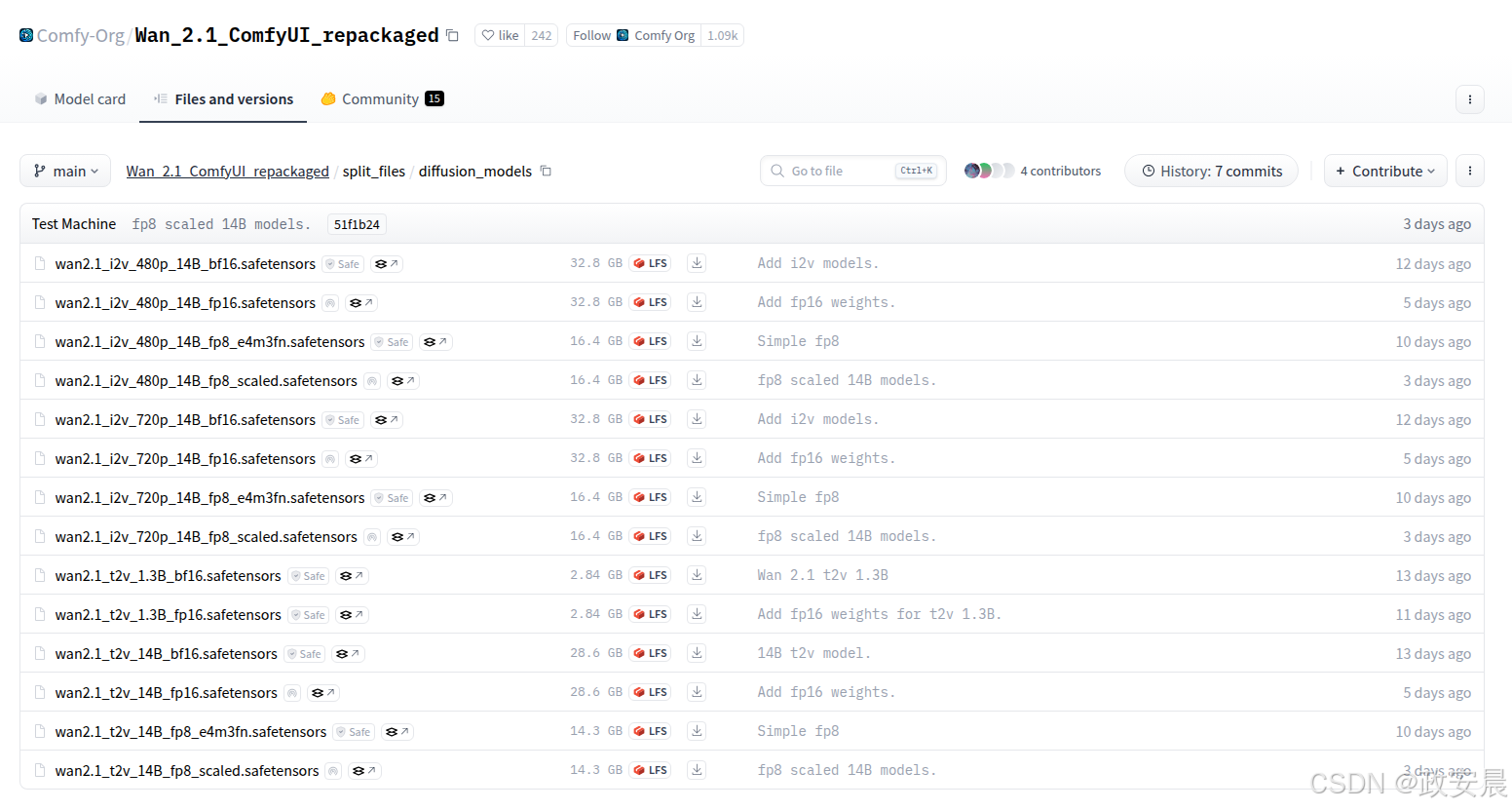The width and height of the screenshot is (1512, 810).
Task: Open Comfy-Org organization link in header
Action: pyautogui.click(x=81, y=35)
